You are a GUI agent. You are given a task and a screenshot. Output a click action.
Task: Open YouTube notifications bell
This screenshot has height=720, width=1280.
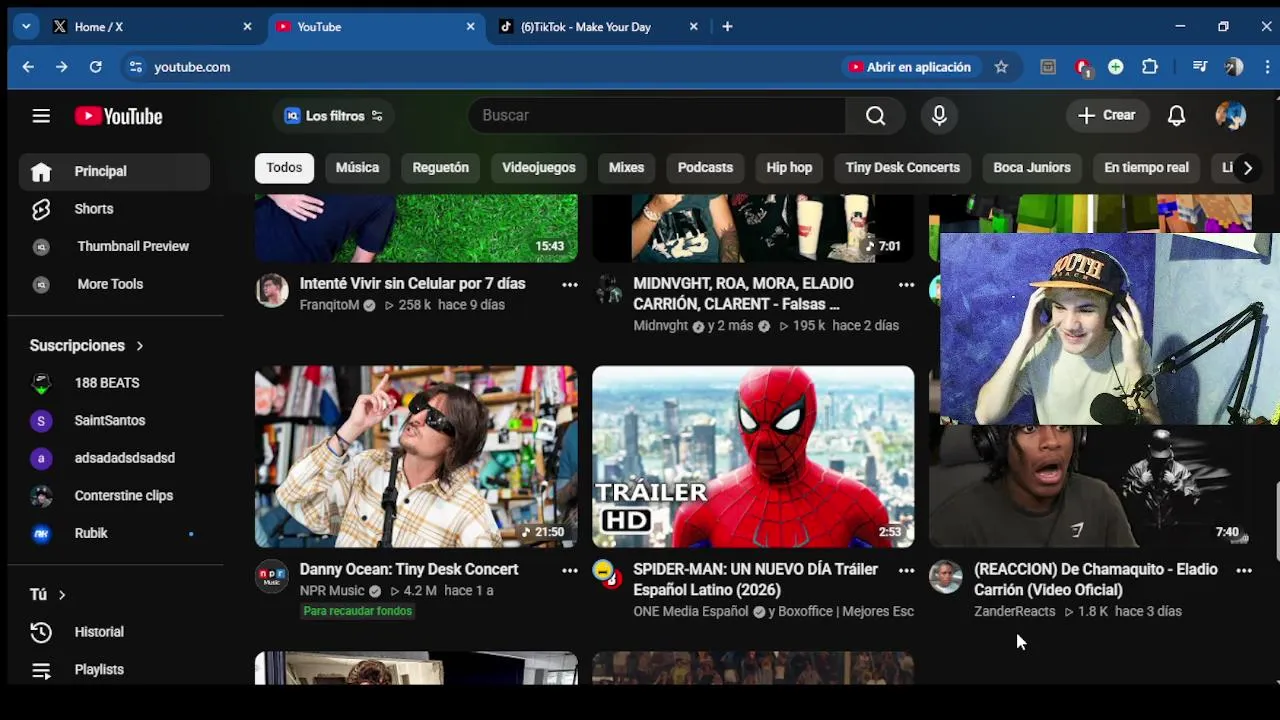coord(1176,116)
